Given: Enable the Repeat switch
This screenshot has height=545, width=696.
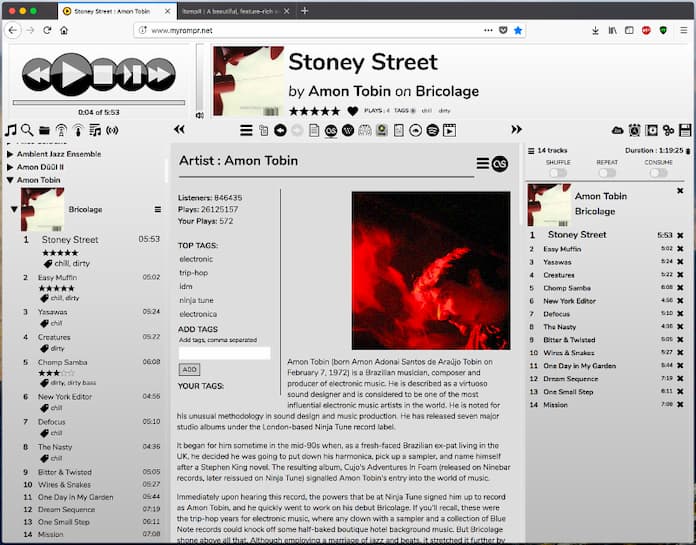Looking at the screenshot, I should pyautogui.click(x=607, y=173).
